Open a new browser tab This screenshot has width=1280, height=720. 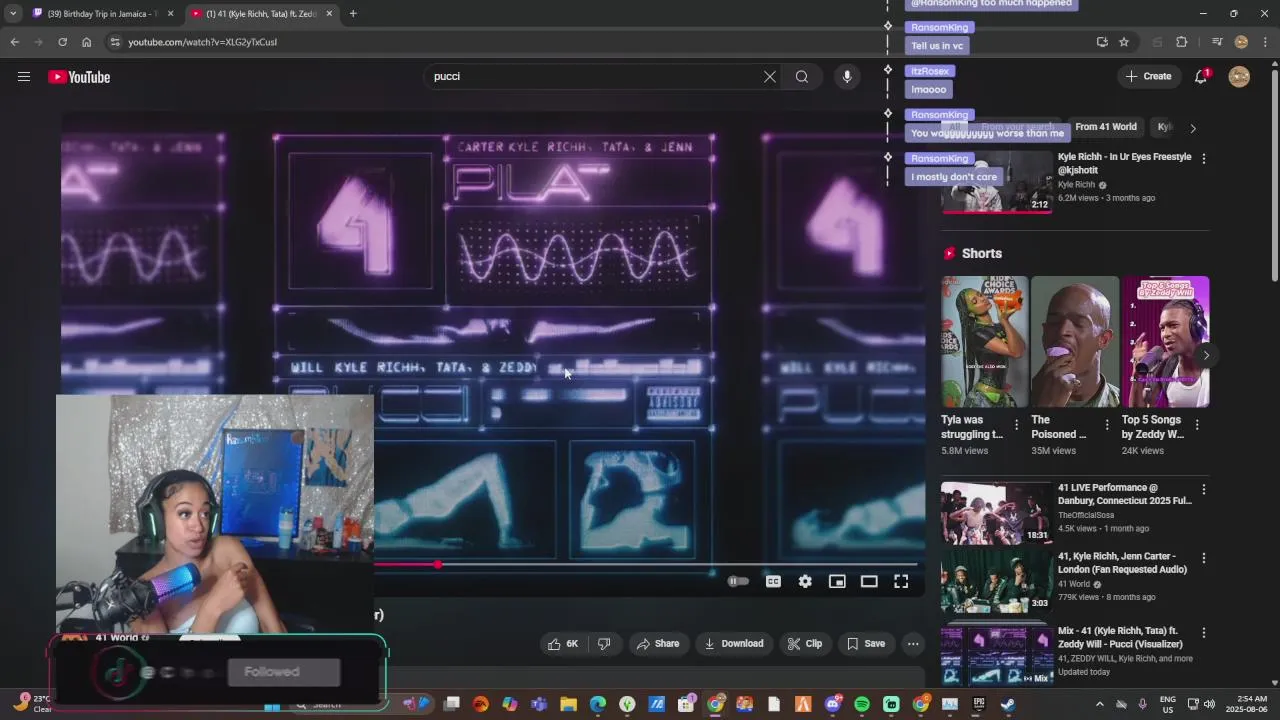[353, 14]
